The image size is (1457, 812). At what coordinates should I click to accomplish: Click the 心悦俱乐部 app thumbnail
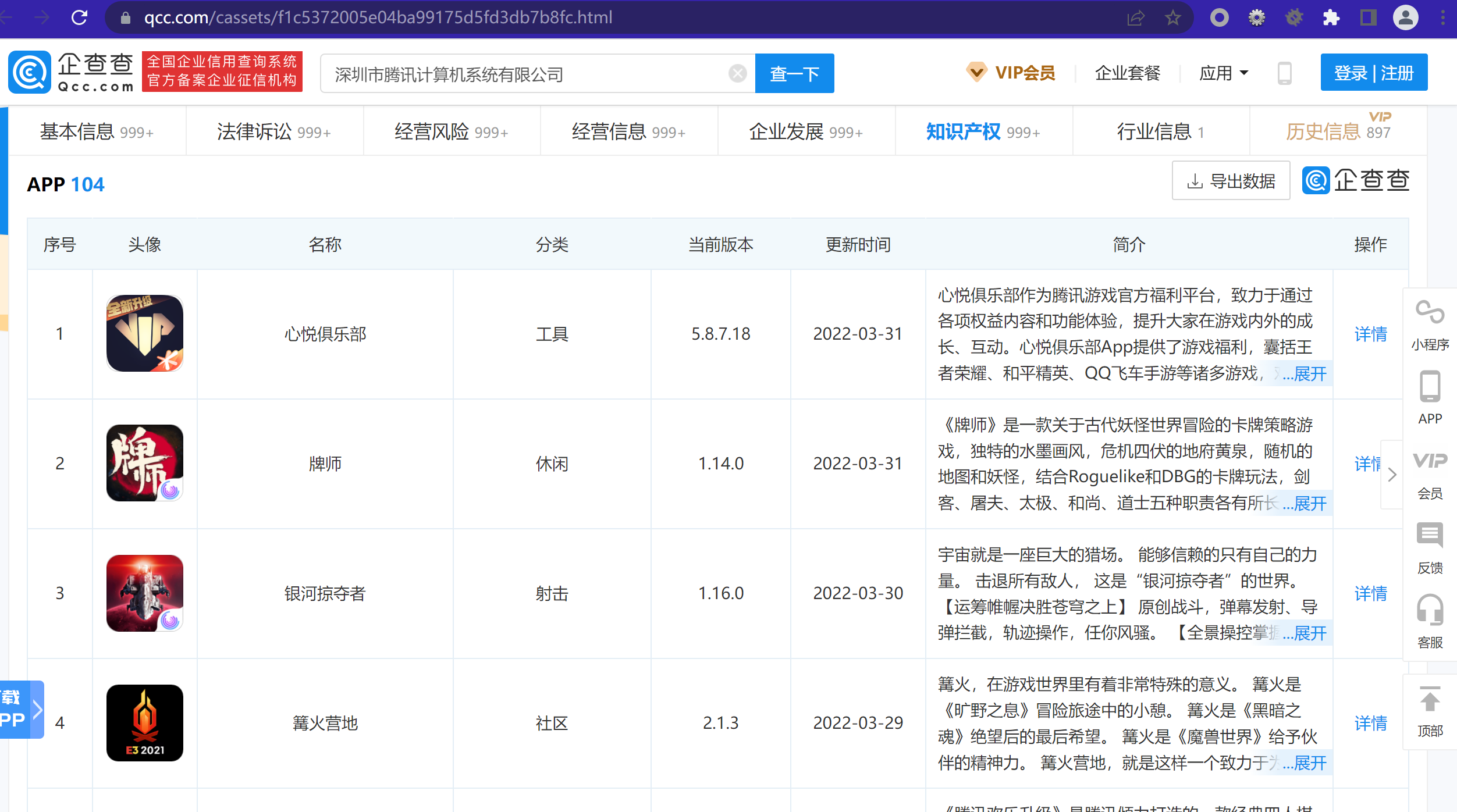tap(145, 333)
